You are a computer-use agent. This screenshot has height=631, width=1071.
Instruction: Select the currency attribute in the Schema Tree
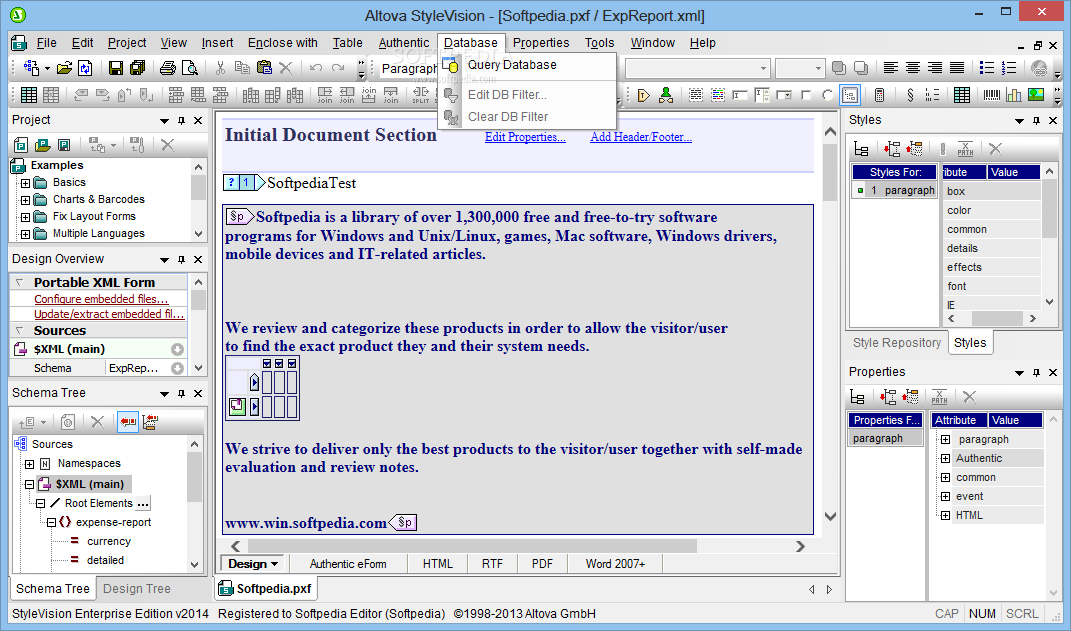[109, 542]
